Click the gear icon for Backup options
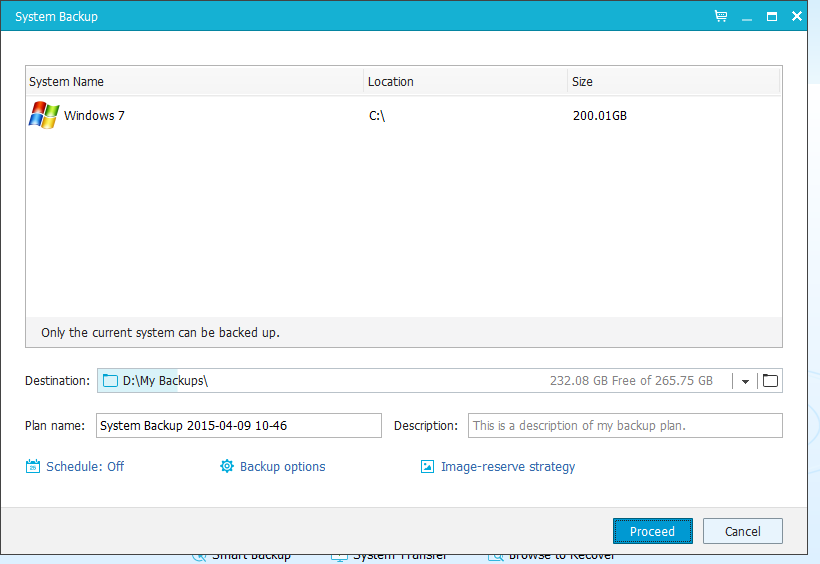Image resolution: width=820 pixels, height=564 pixels. [x=227, y=467]
